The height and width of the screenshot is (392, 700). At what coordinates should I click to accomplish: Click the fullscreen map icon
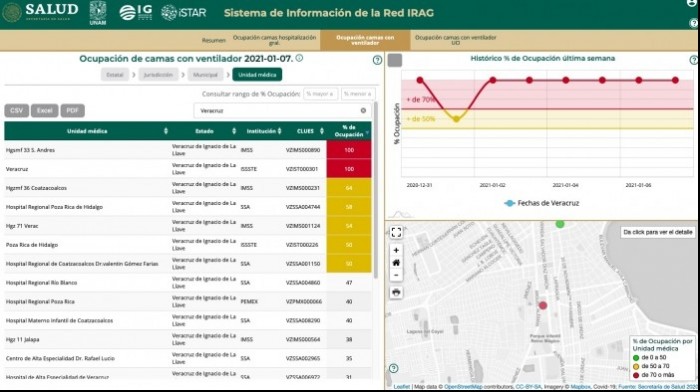[396, 232]
